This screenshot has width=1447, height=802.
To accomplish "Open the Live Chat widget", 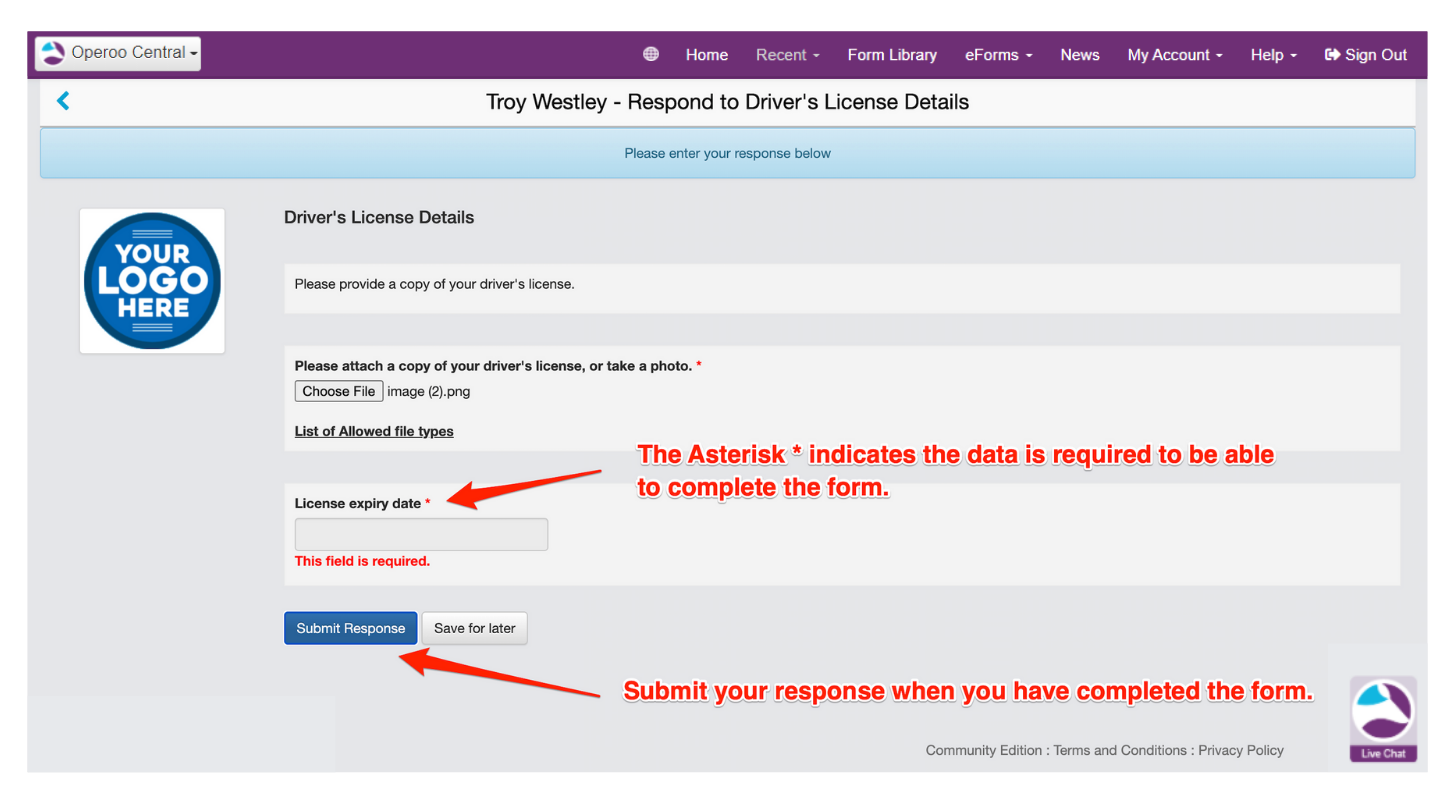I will (1383, 718).
